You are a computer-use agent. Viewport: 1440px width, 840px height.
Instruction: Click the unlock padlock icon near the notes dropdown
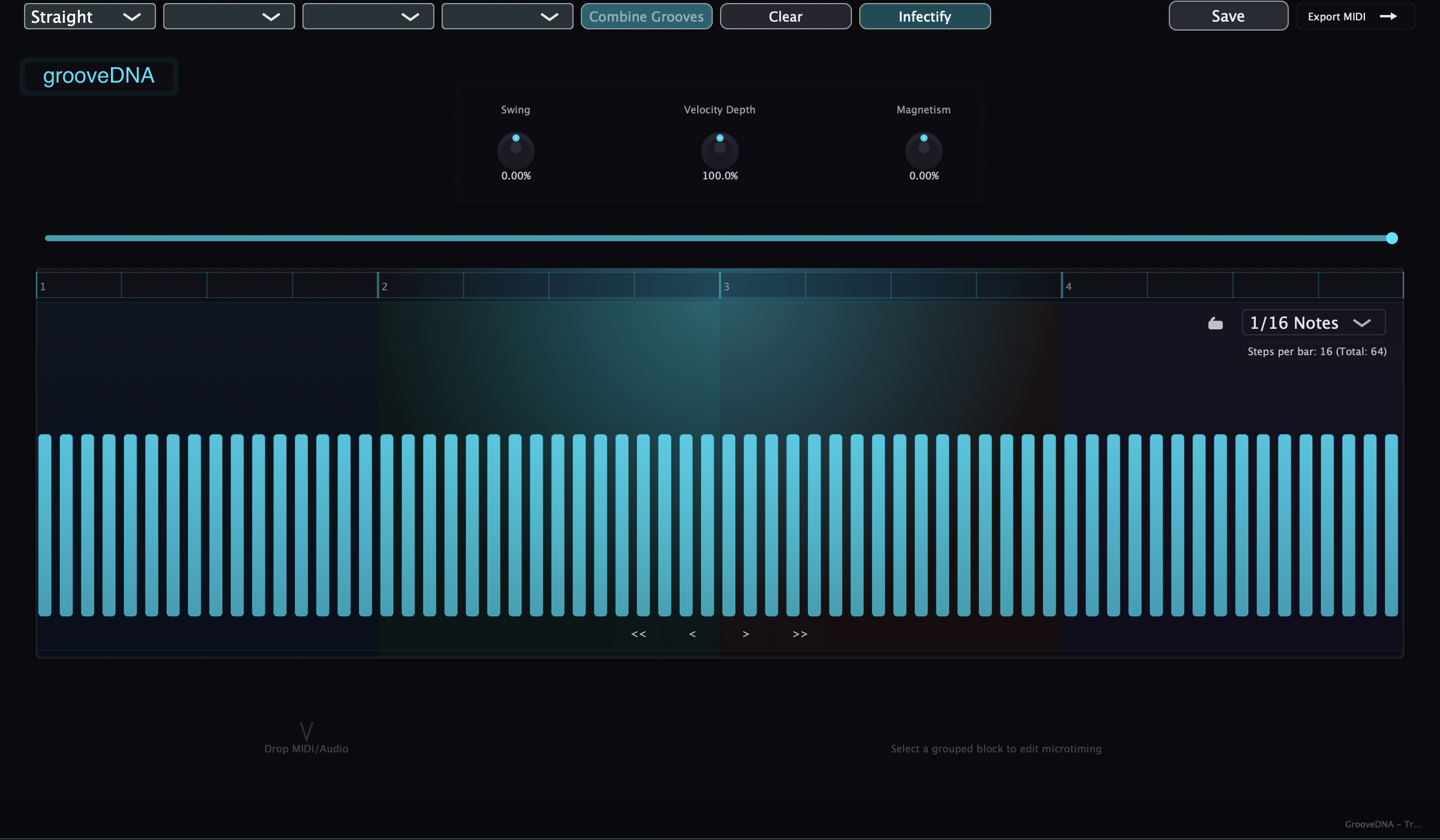(x=1216, y=322)
